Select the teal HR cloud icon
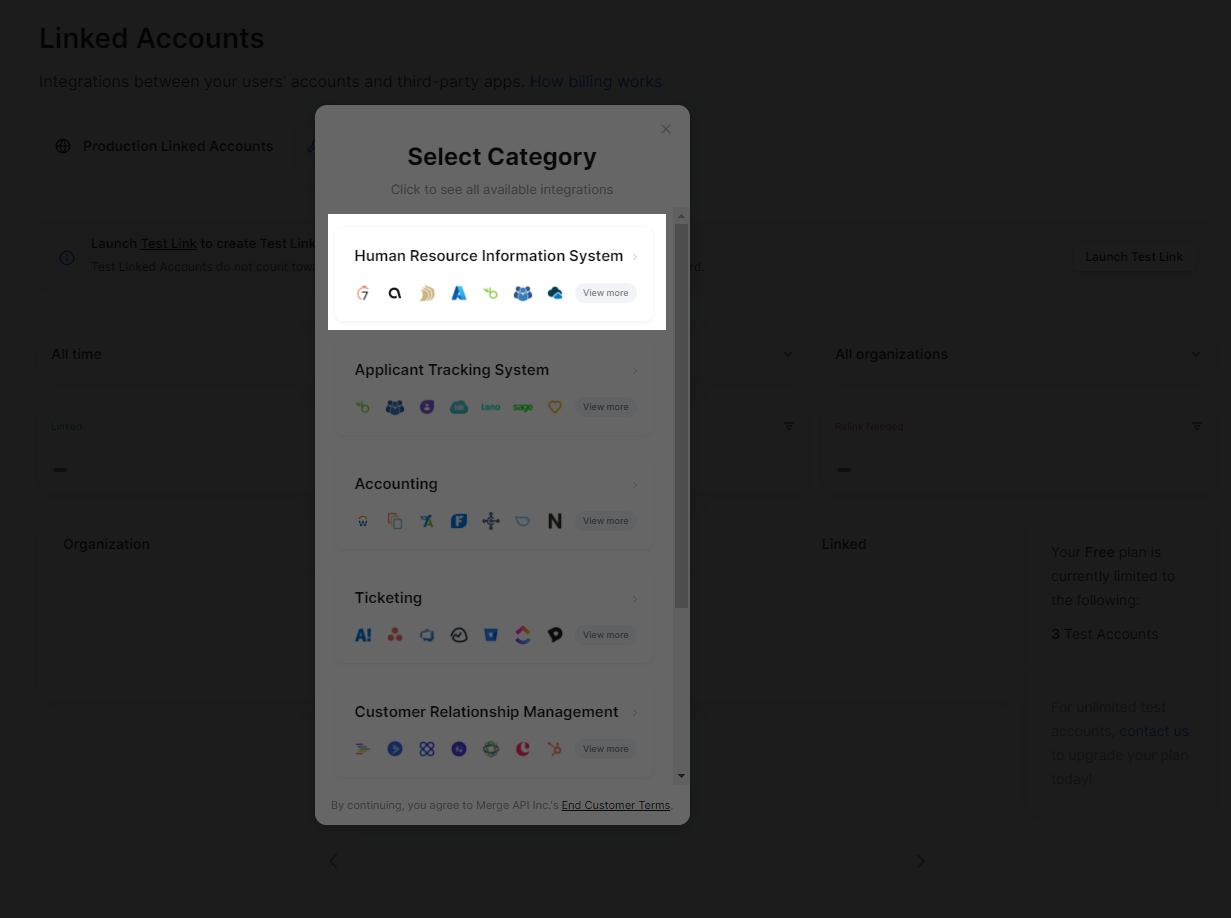 tap(459, 407)
